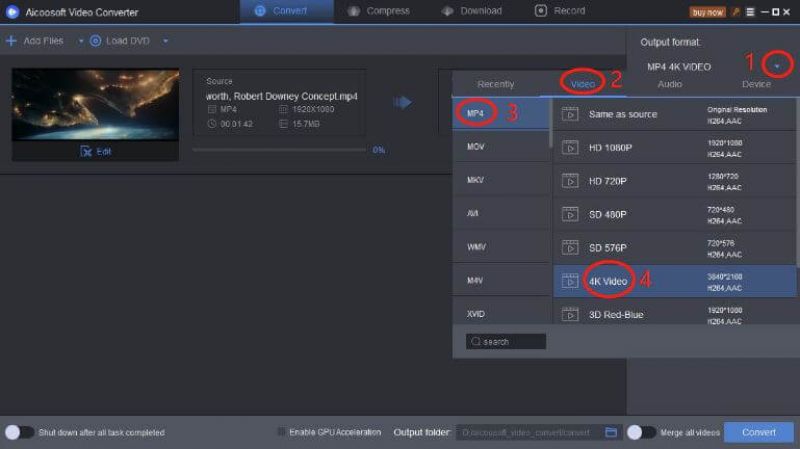800x449 pixels.
Task: Click the Add Files plus icon
Action: click(11, 41)
